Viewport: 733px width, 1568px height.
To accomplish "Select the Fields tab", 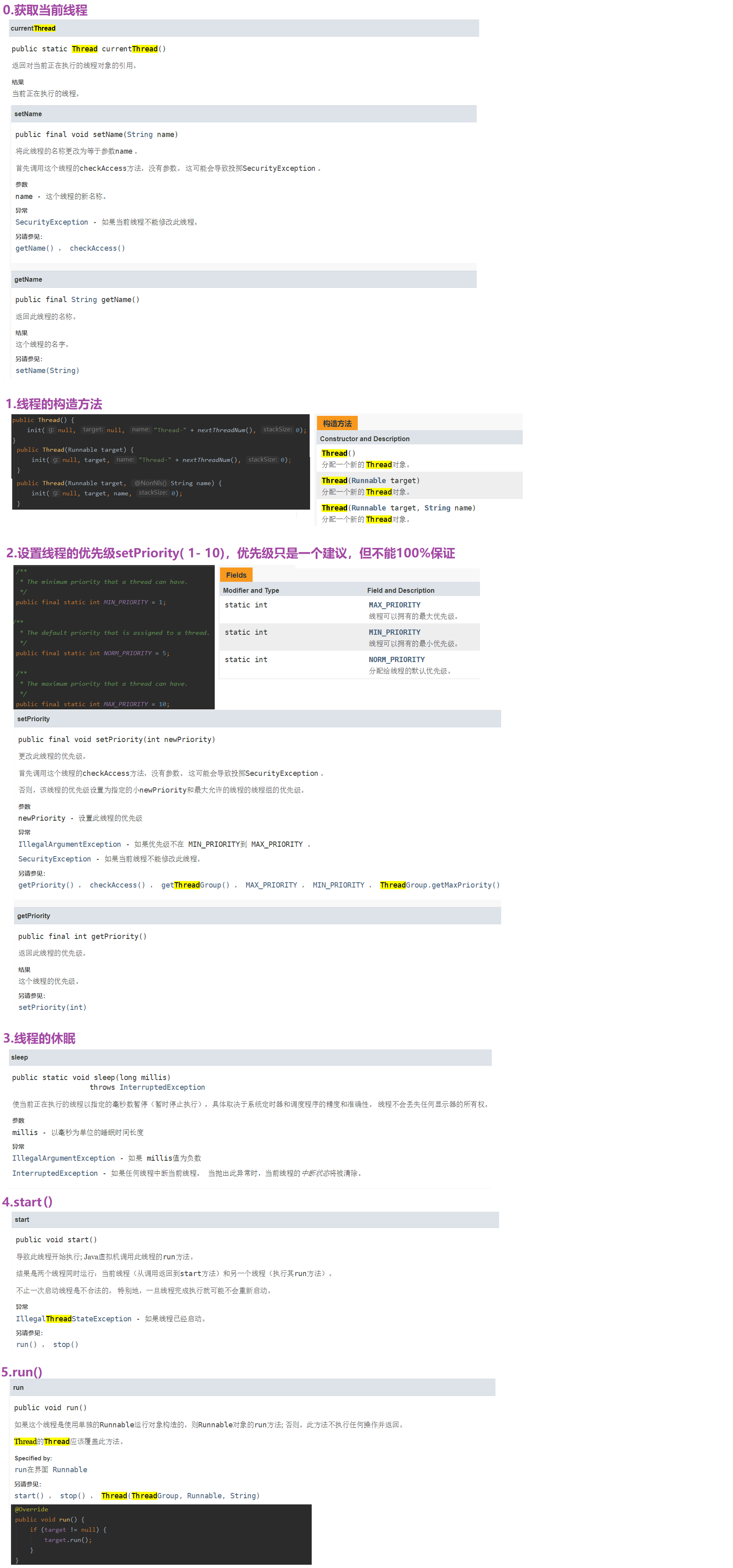I will pyautogui.click(x=236, y=575).
